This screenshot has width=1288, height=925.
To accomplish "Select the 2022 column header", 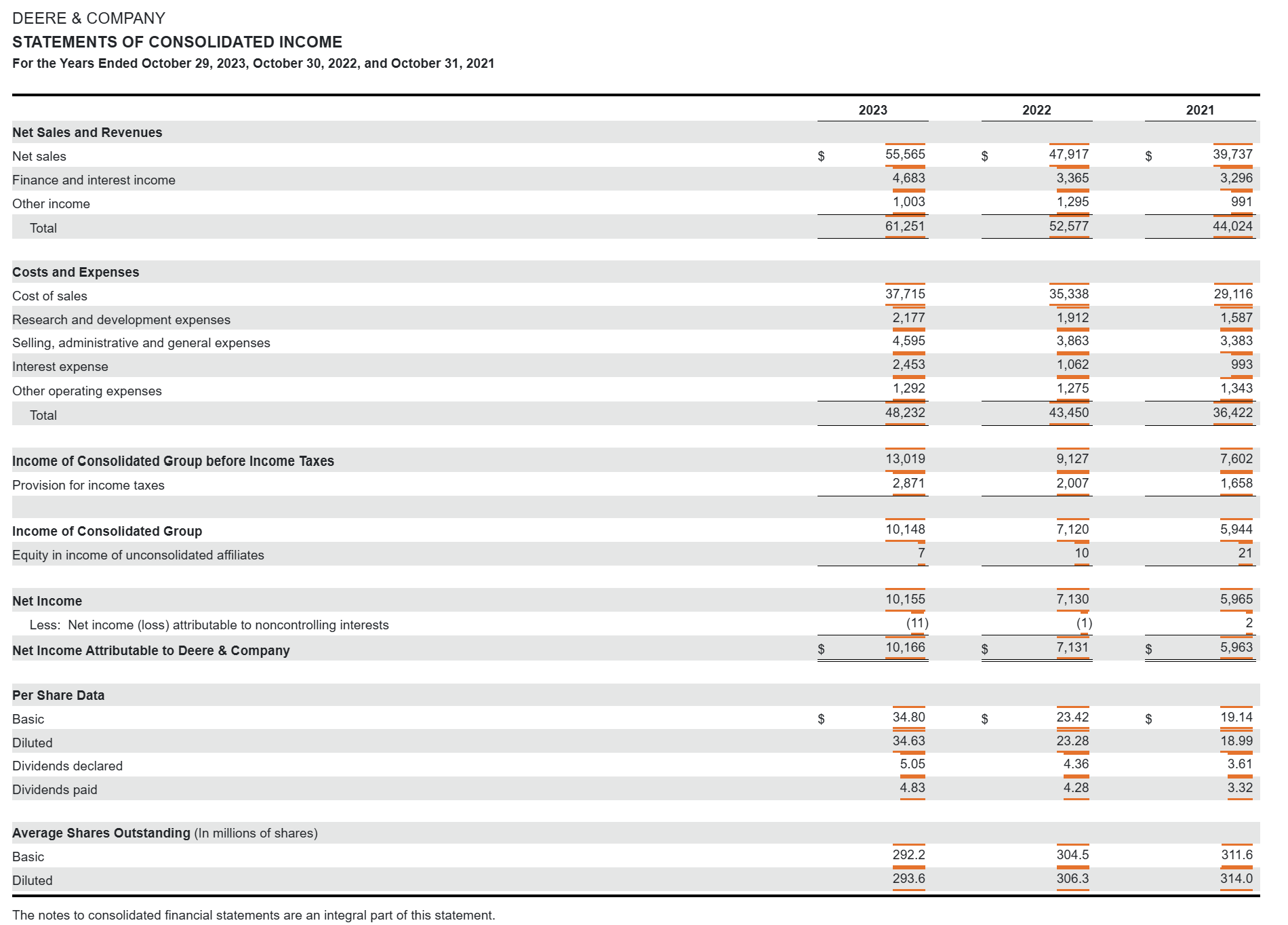I will coord(1036,109).
